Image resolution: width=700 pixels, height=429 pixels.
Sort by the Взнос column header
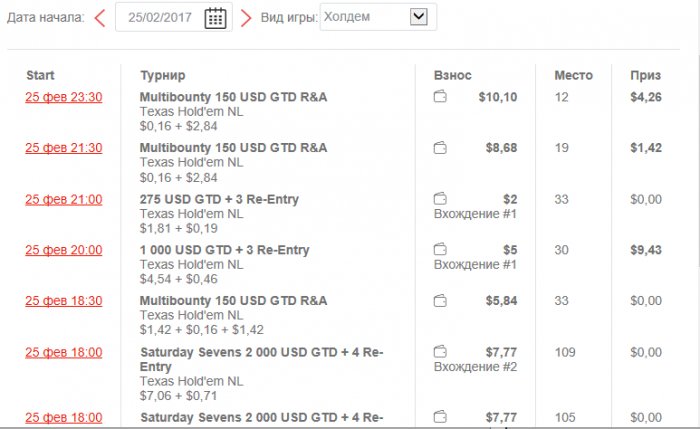tap(453, 75)
